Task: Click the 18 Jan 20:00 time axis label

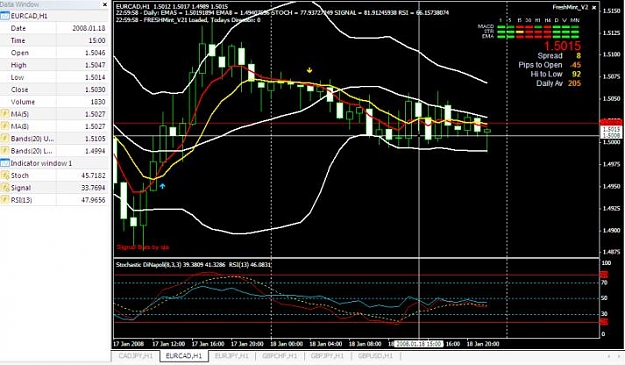Action: tap(483, 344)
